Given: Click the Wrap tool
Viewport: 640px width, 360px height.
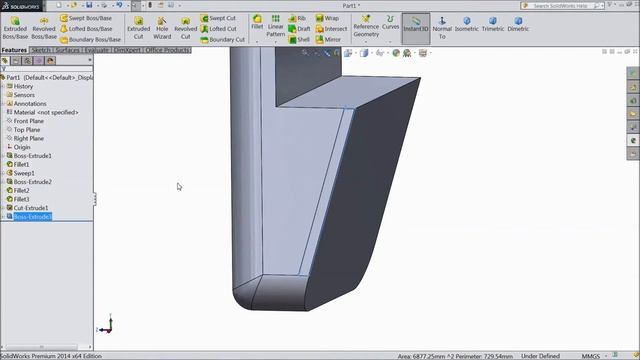Looking at the screenshot, I should 327,18.
